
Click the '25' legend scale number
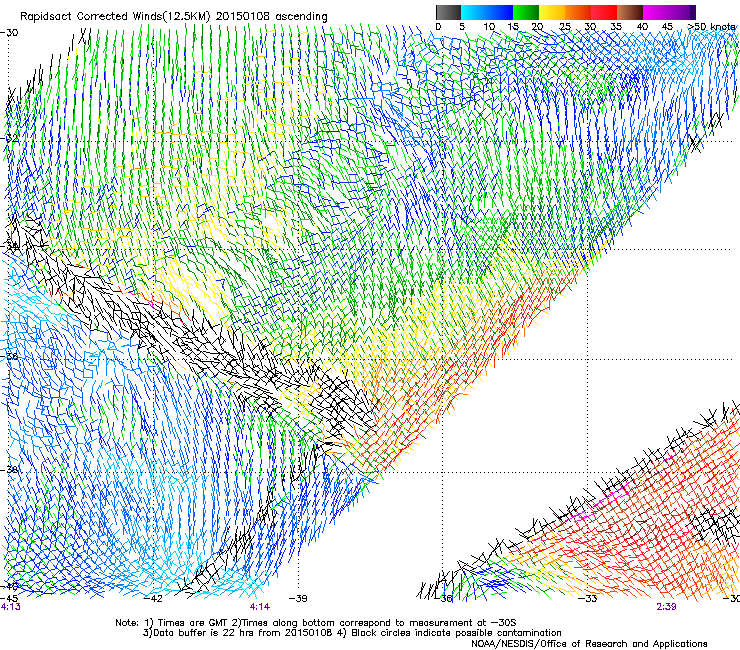pyautogui.click(x=565, y=27)
